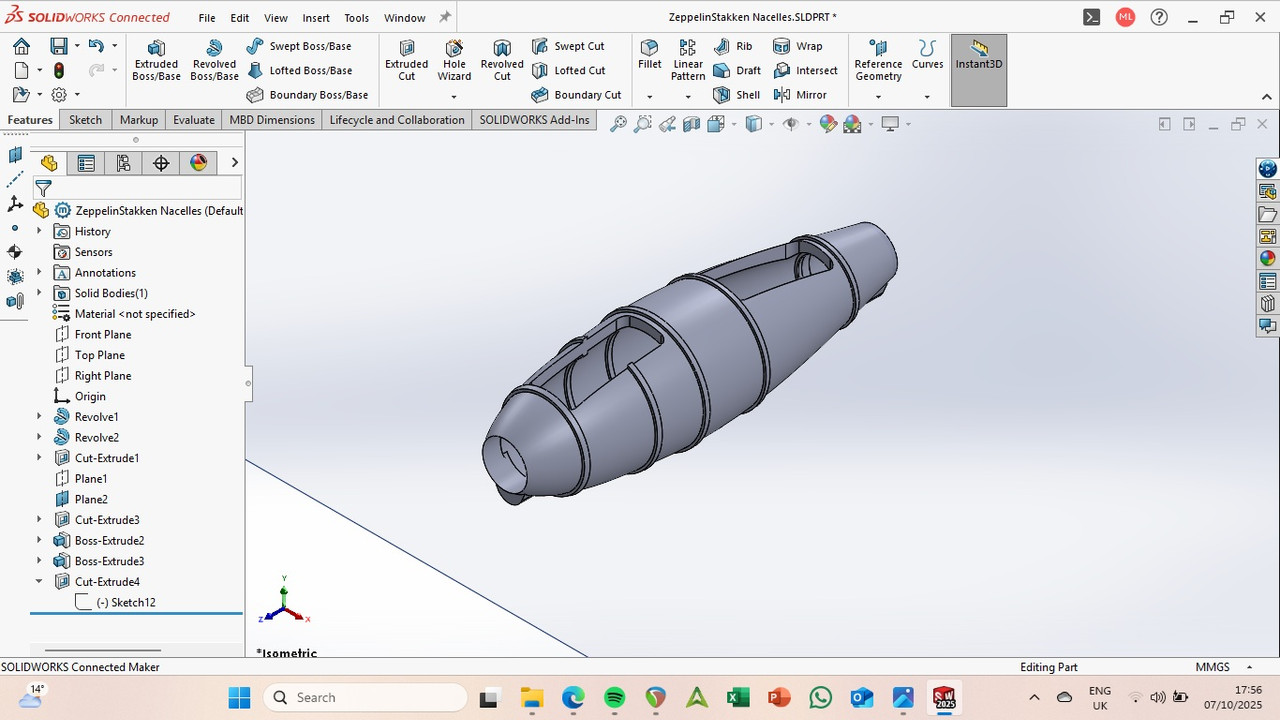Click the taskbar Search box
Viewport: 1280px width, 720px height.
(x=365, y=697)
